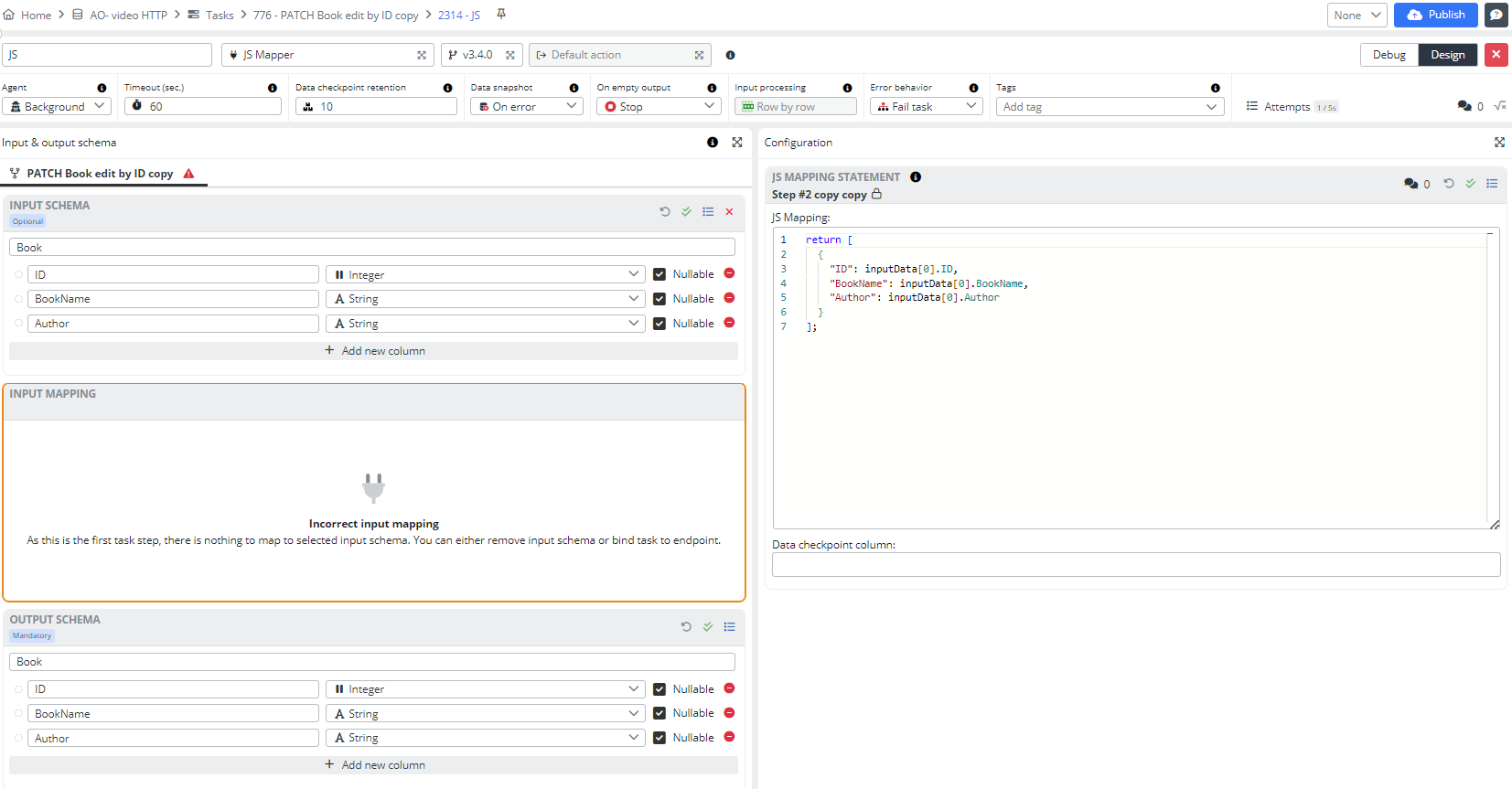Open the Agent Background dropdown
This screenshot has height=789, width=1512.
pyautogui.click(x=57, y=107)
